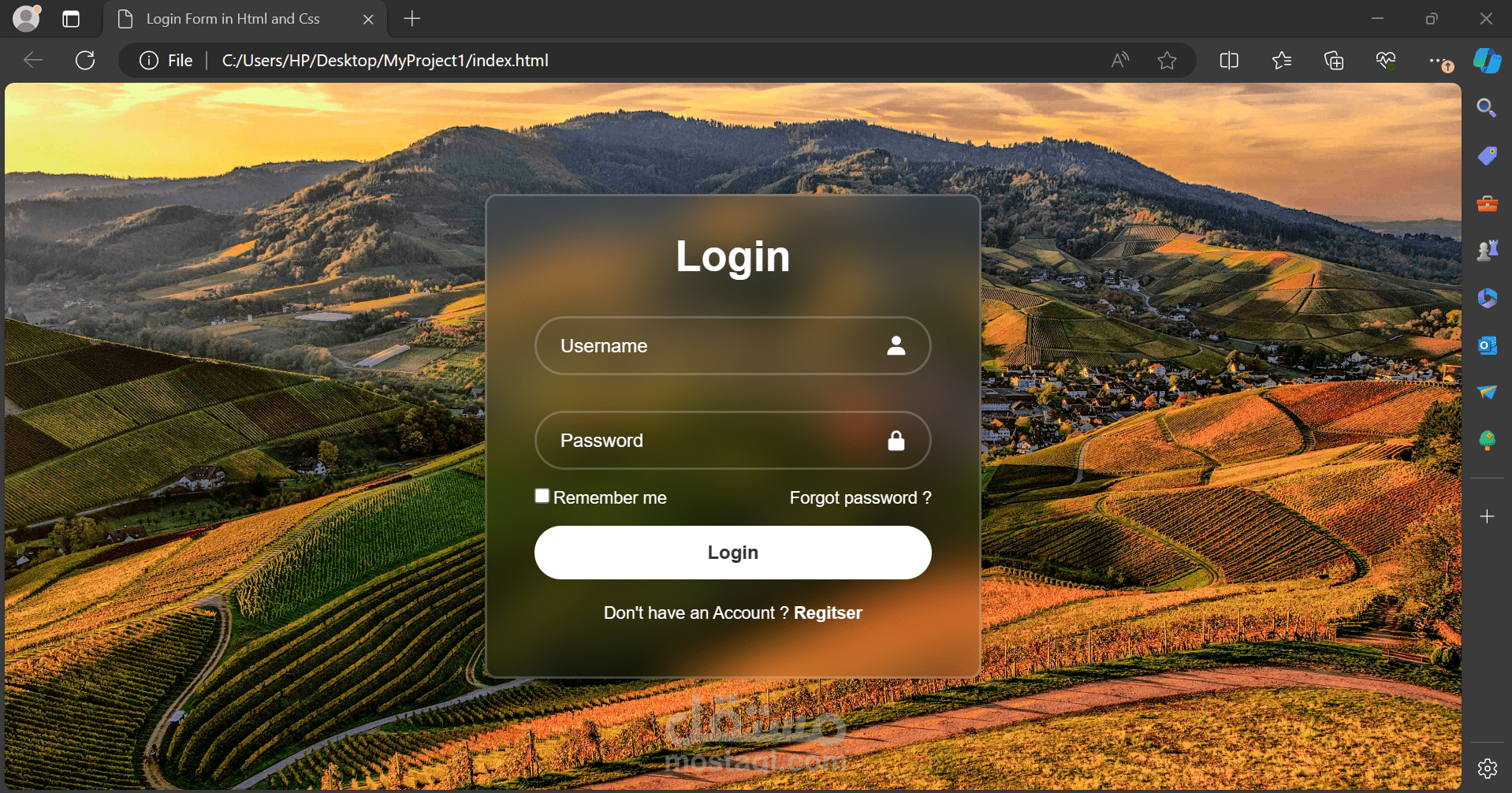Open Microsoft 365 in sidebar
This screenshot has width=1512, height=793.
click(x=1487, y=298)
